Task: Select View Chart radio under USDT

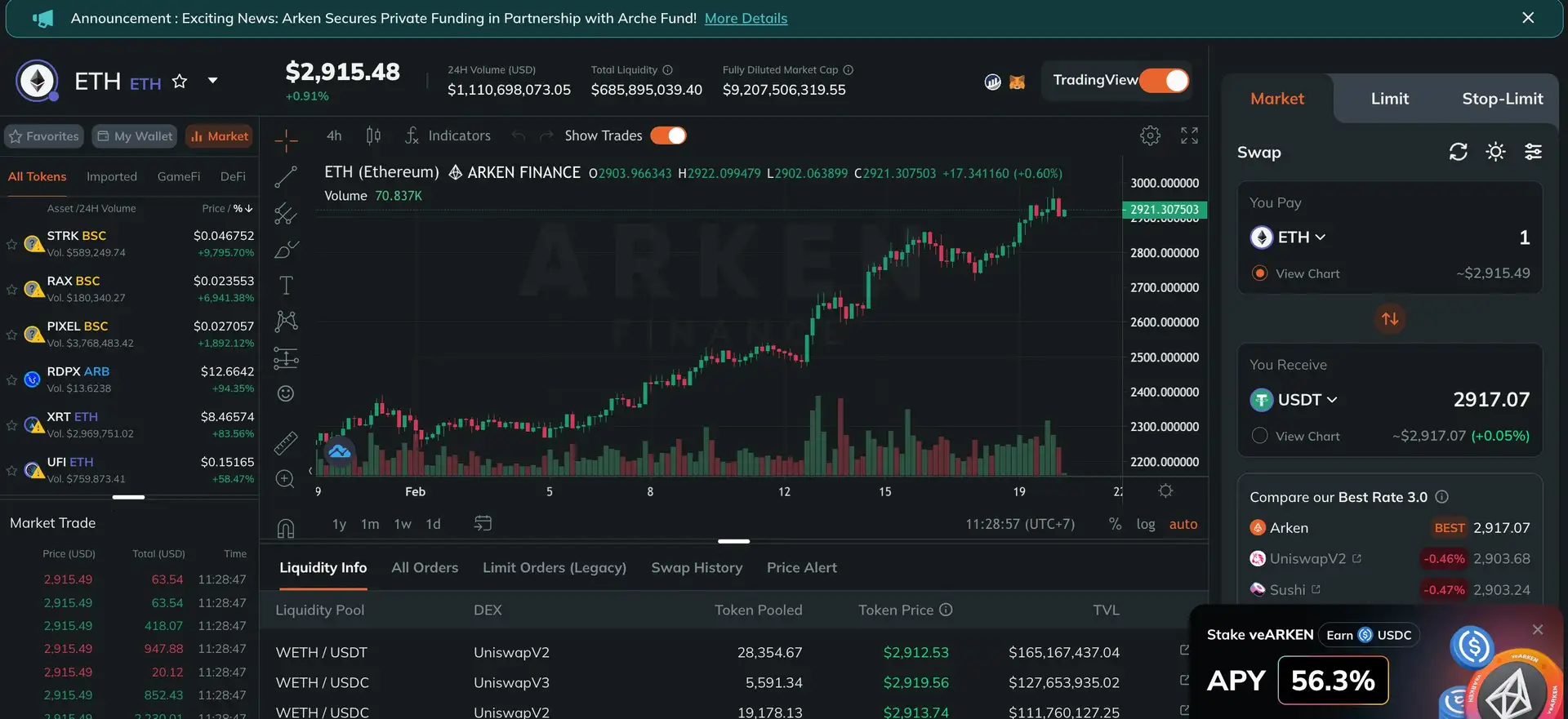Action: point(1260,436)
